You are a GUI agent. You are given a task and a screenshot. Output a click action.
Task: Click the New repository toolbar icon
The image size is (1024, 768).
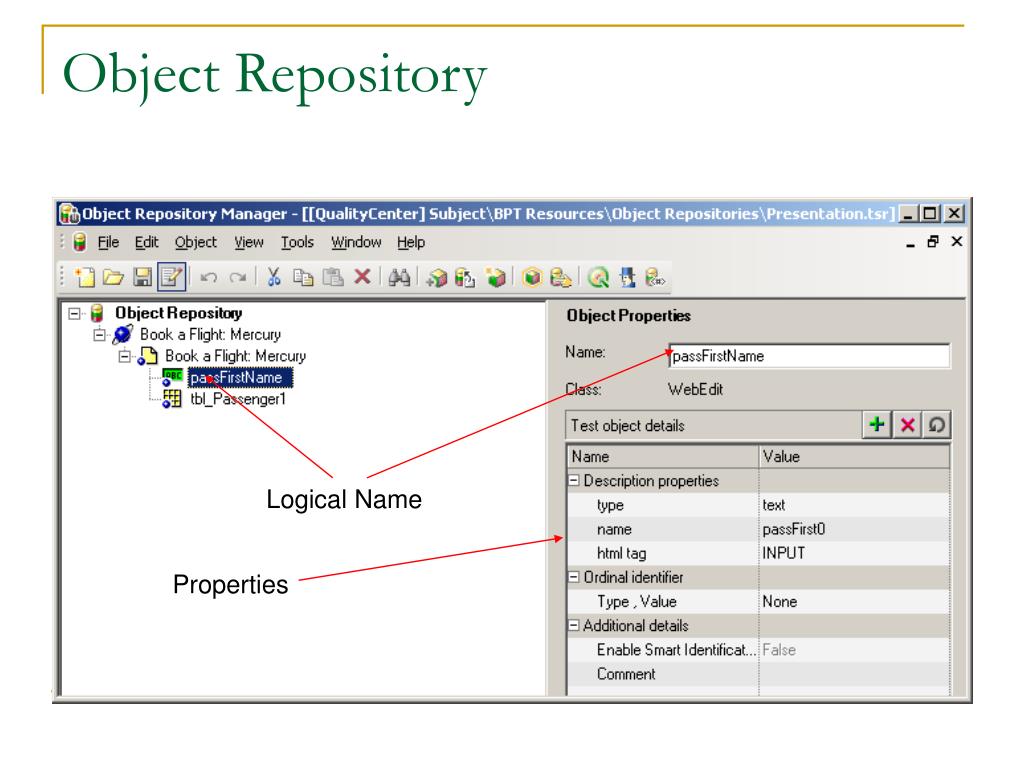84,278
